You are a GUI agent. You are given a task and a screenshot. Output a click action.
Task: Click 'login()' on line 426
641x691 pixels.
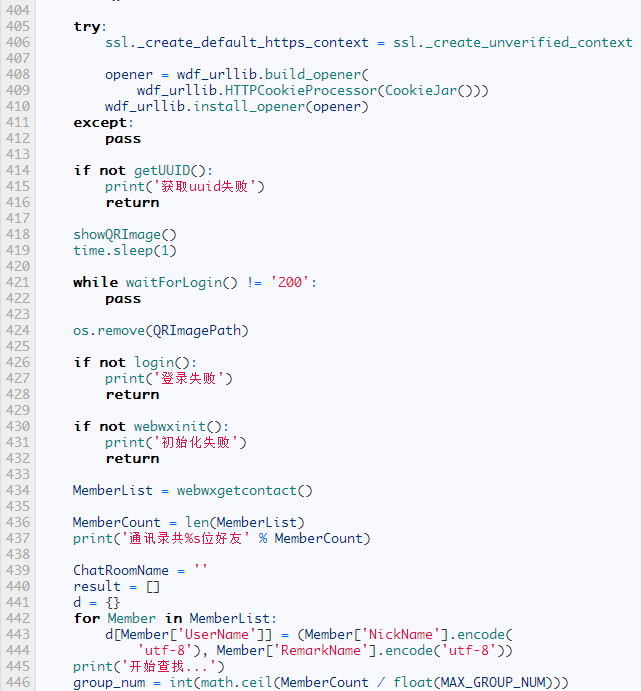(x=162, y=362)
